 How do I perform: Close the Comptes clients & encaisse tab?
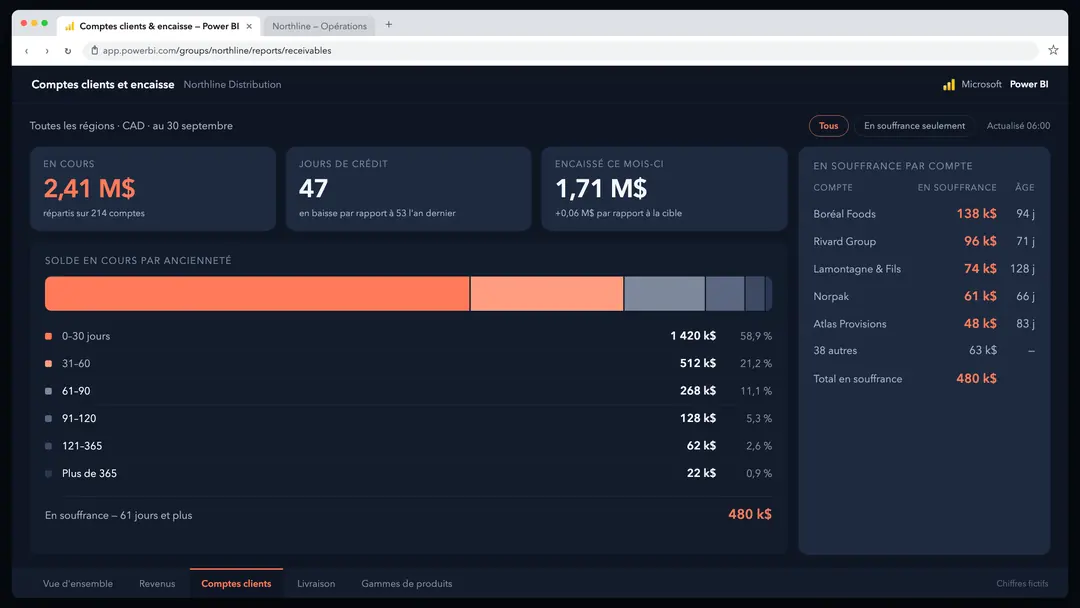point(249,26)
